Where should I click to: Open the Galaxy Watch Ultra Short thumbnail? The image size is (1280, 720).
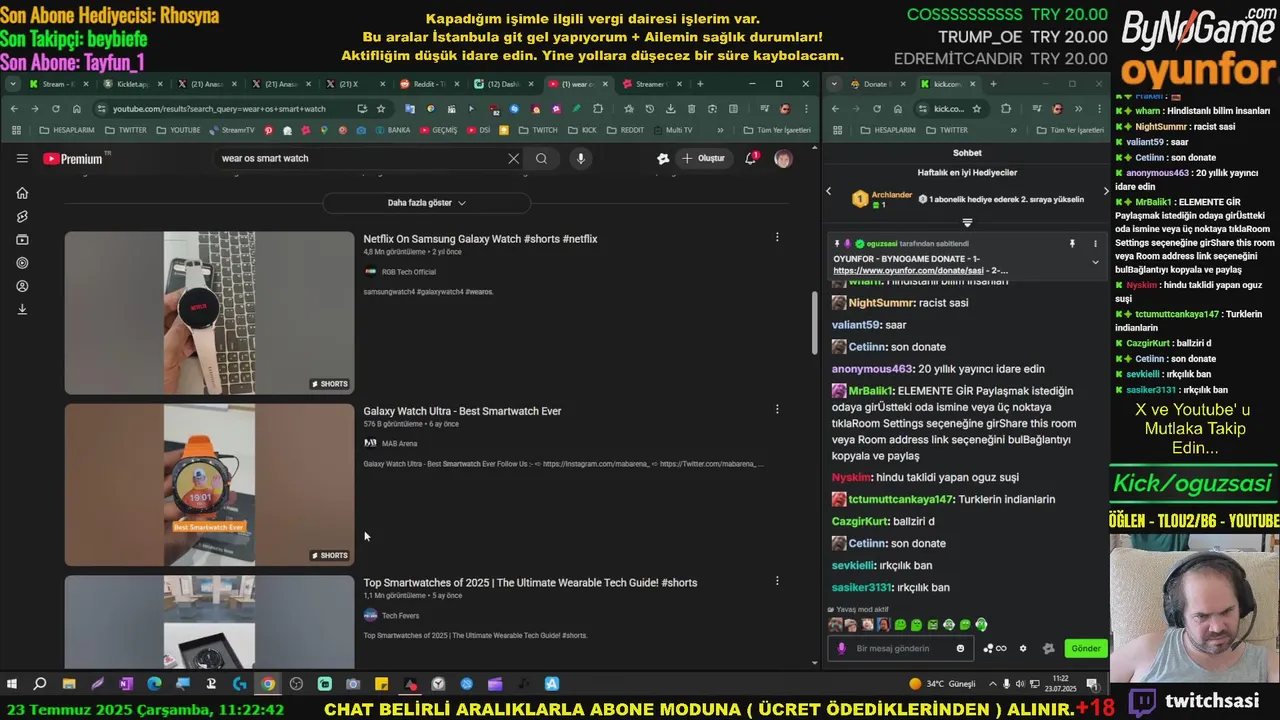pos(209,484)
